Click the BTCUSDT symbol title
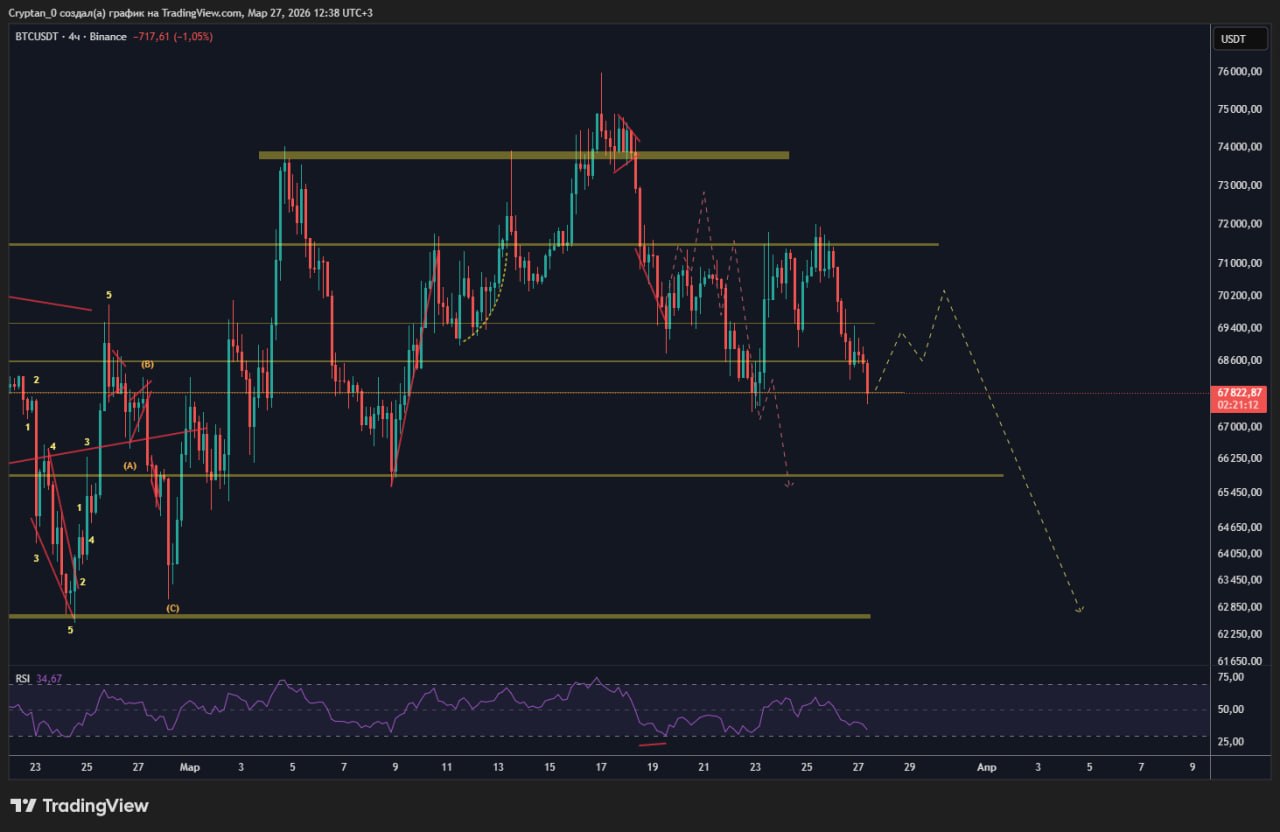1280x832 pixels. pyautogui.click(x=35, y=37)
